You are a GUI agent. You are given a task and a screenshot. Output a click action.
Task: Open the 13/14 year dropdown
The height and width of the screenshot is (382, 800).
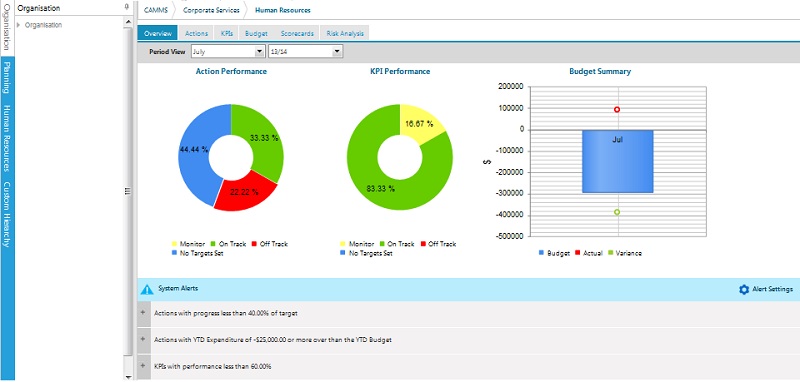337,52
